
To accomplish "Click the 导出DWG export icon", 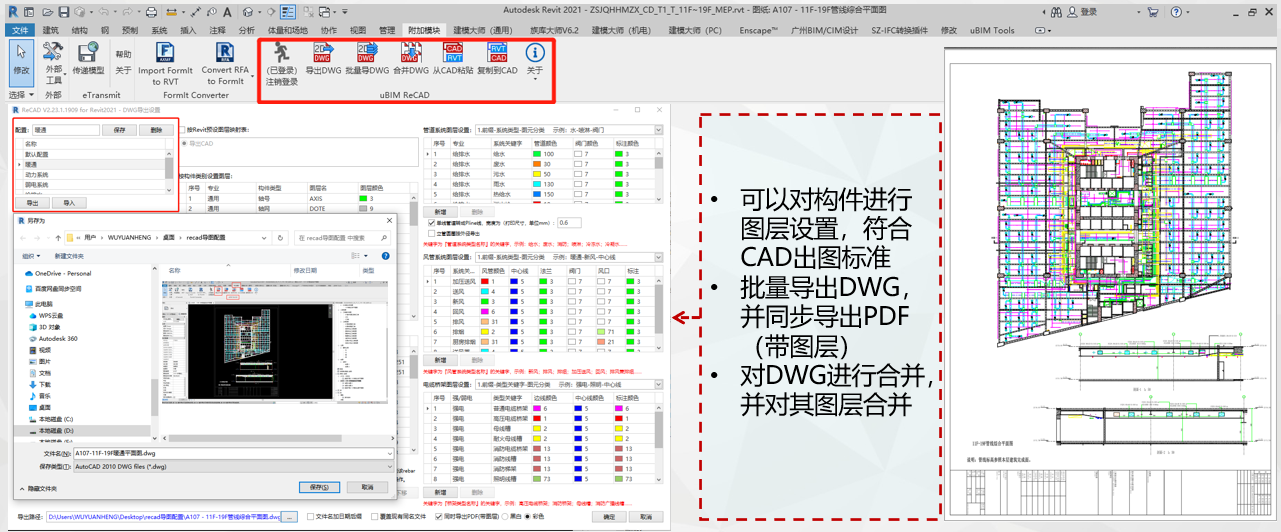I will [322, 53].
